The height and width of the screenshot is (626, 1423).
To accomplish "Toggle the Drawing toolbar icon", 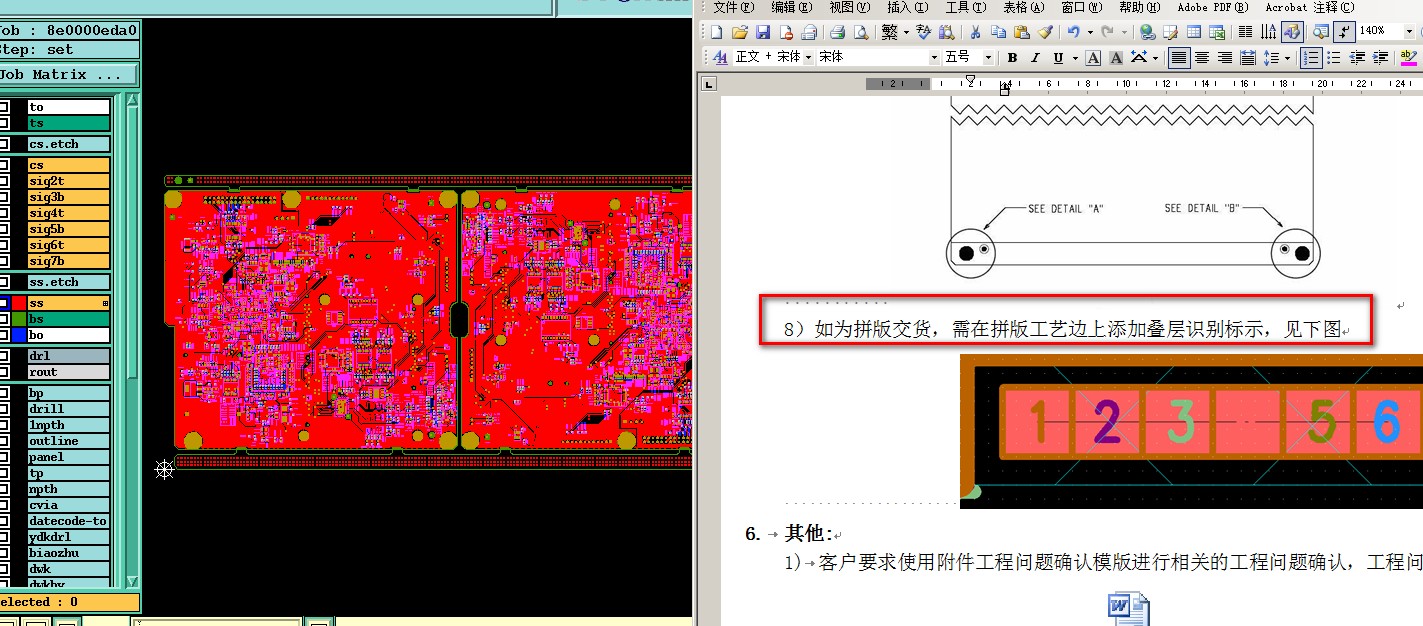I will pos(1292,32).
